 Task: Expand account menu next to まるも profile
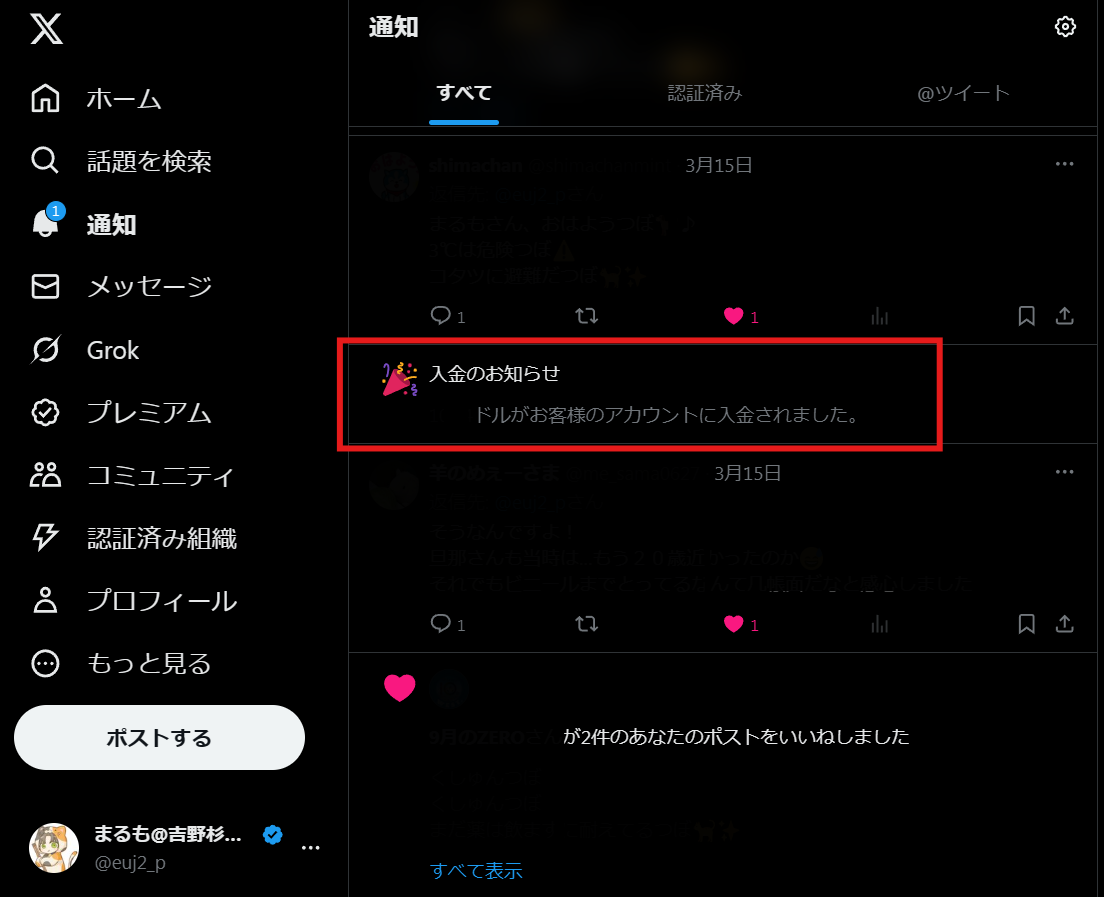click(x=310, y=848)
